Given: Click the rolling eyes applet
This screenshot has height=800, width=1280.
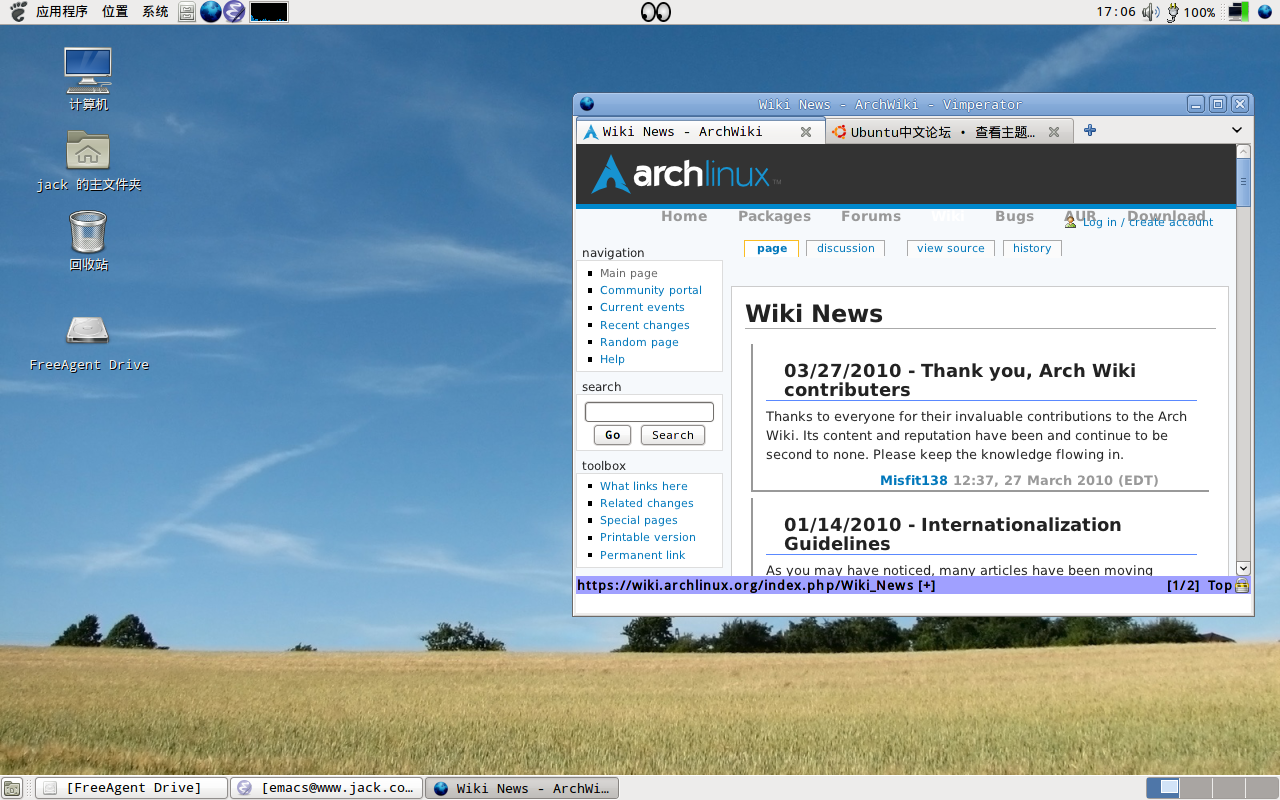Looking at the screenshot, I should click(655, 12).
